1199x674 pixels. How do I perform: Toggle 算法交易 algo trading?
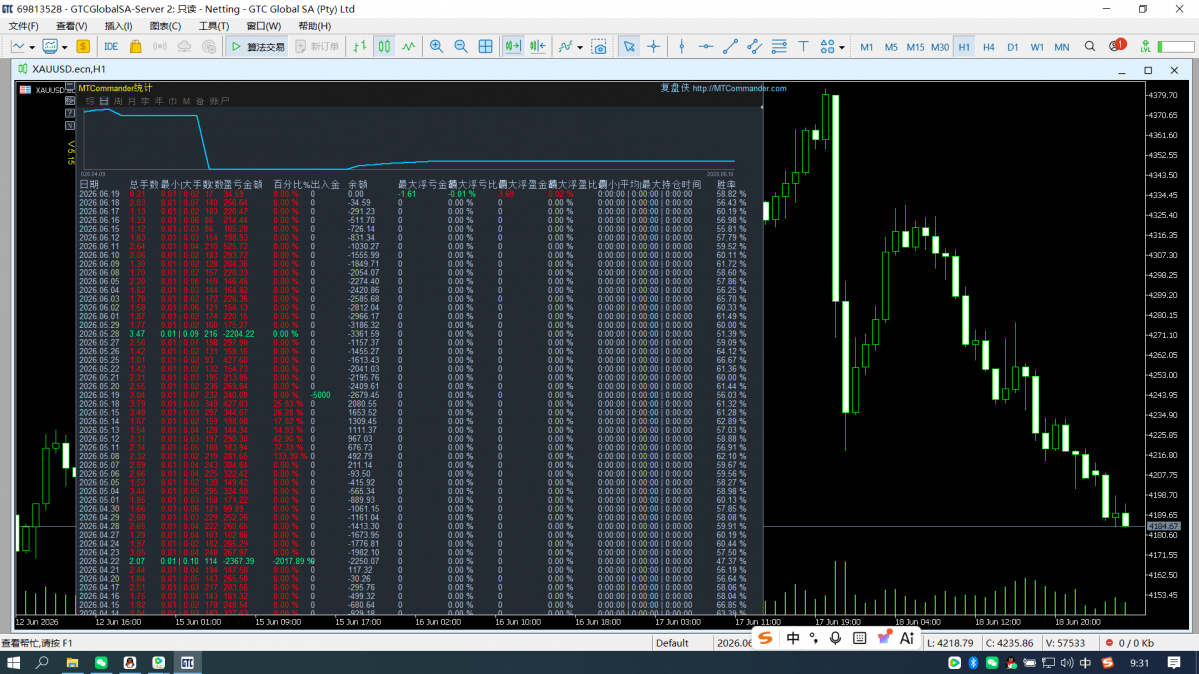point(257,47)
